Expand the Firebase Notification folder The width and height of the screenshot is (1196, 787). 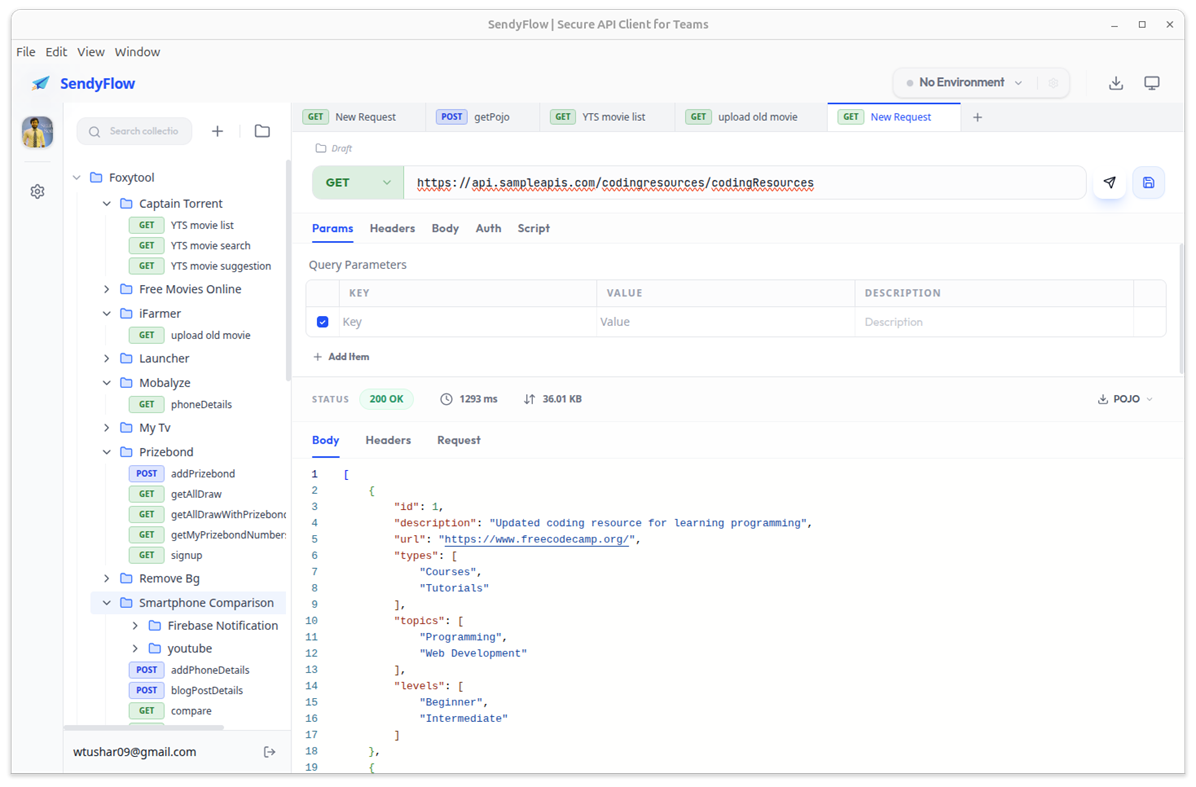pos(135,625)
